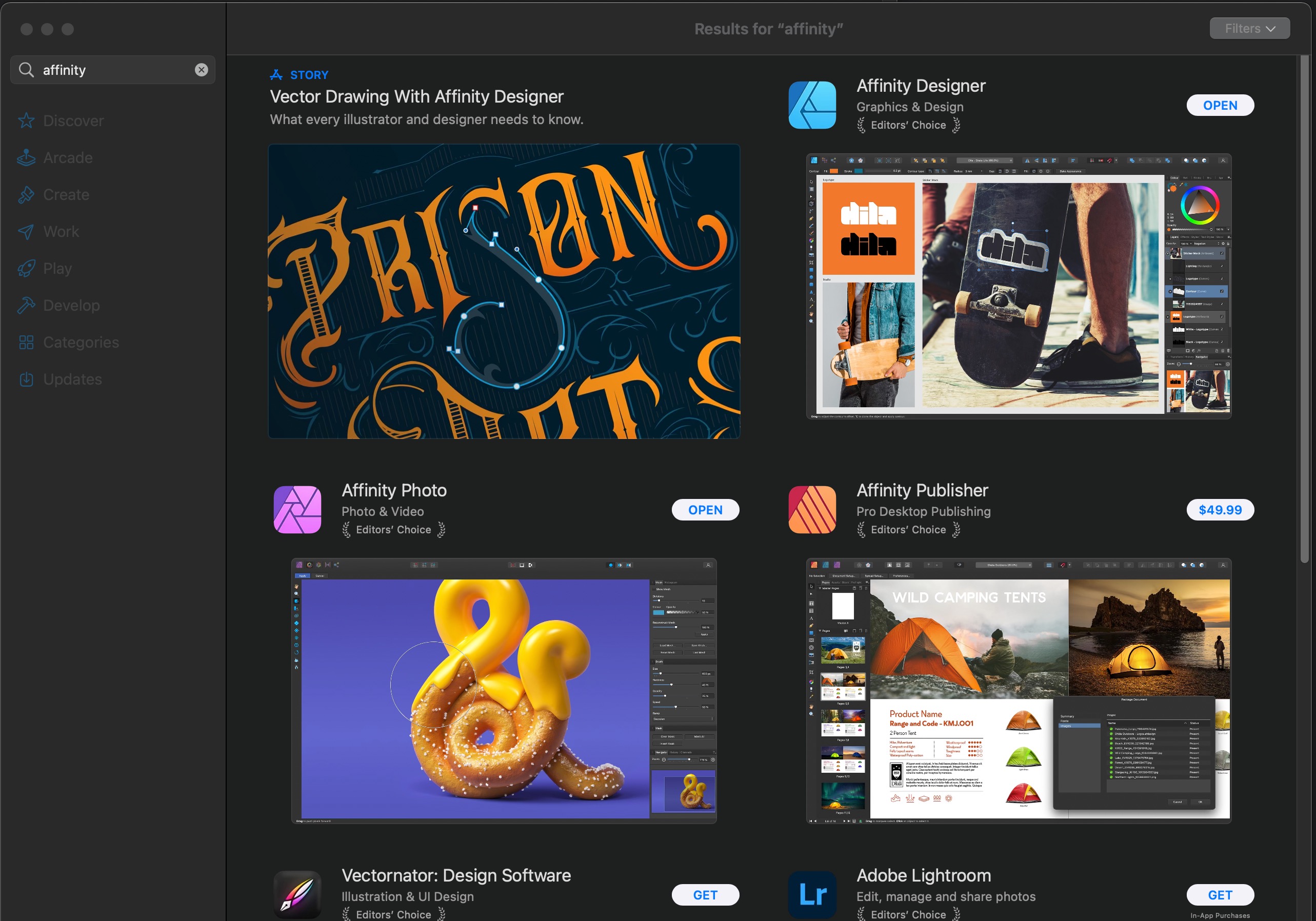Open Affinity Photo with OPEN button
Screen dimensions: 1316x921
[705, 510]
